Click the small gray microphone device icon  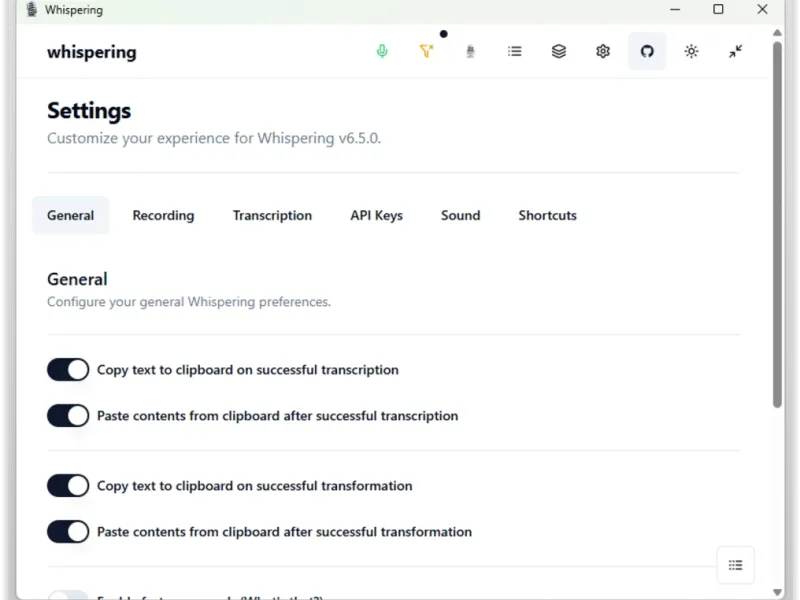coord(470,51)
